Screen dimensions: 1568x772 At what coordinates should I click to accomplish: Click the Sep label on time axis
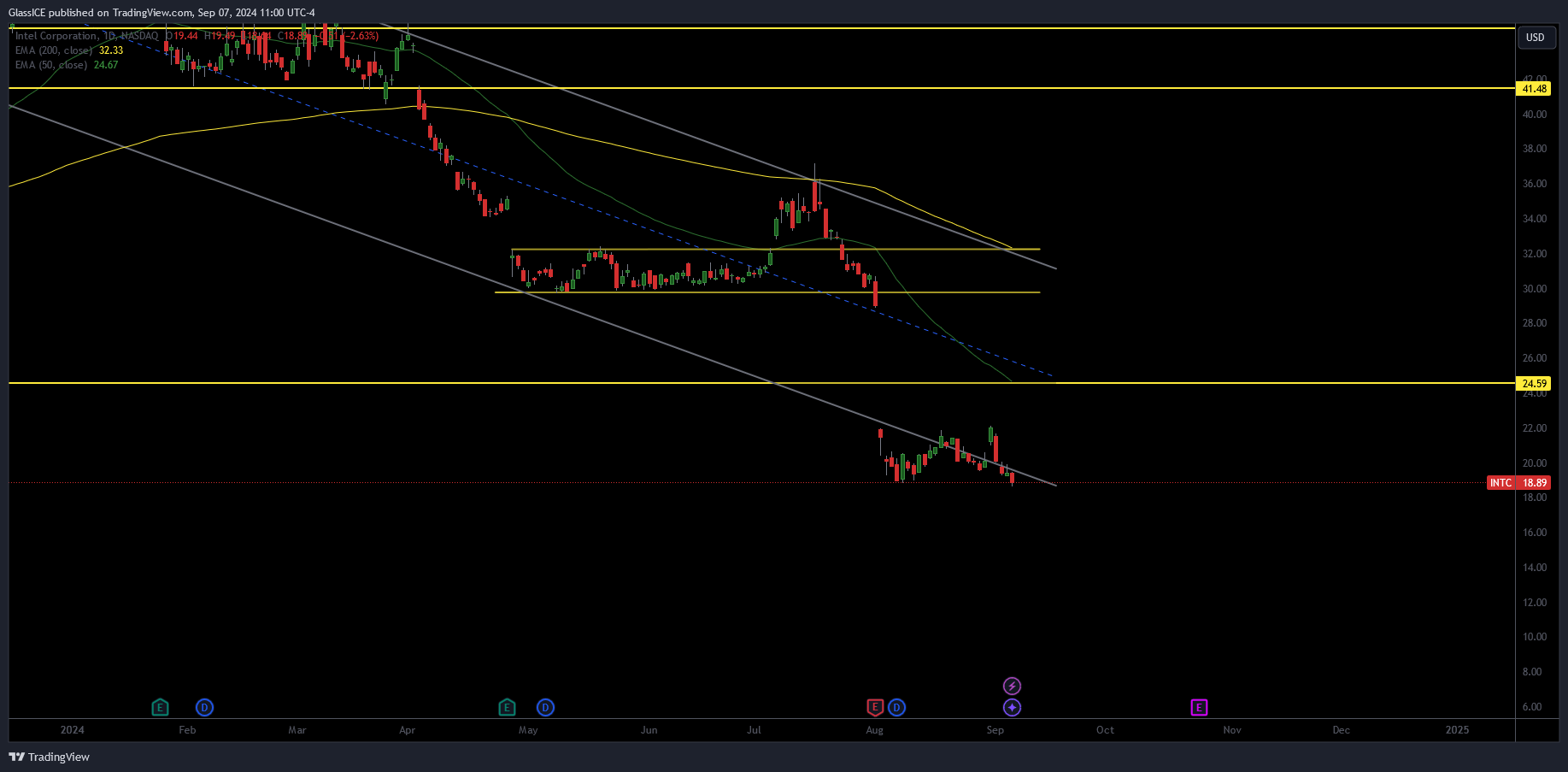tap(995, 729)
